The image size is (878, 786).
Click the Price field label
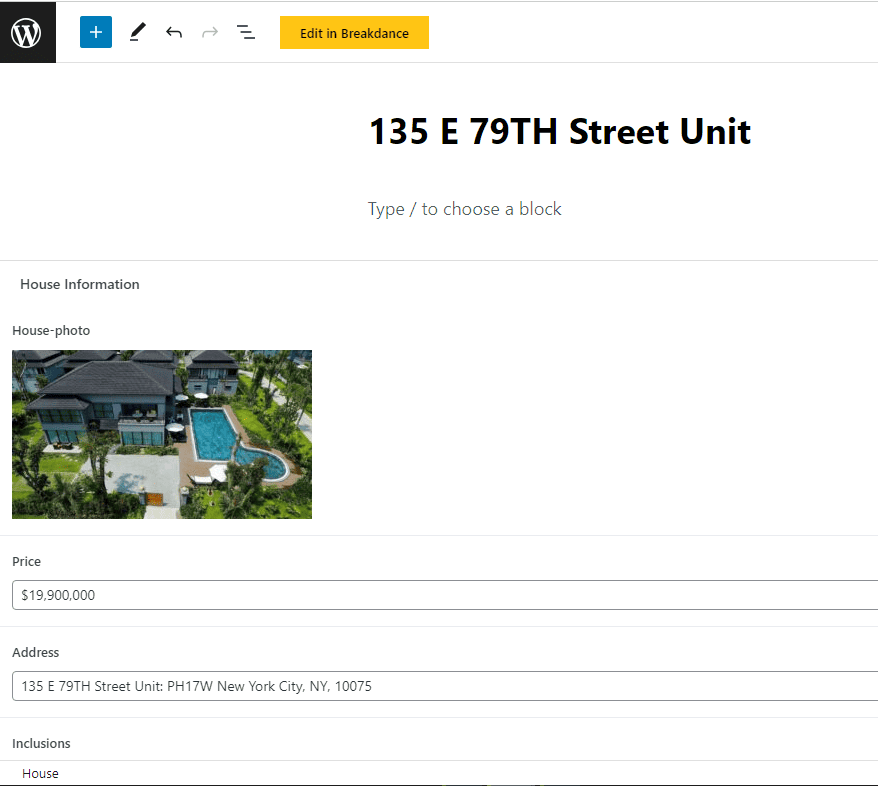click(27, 562)
